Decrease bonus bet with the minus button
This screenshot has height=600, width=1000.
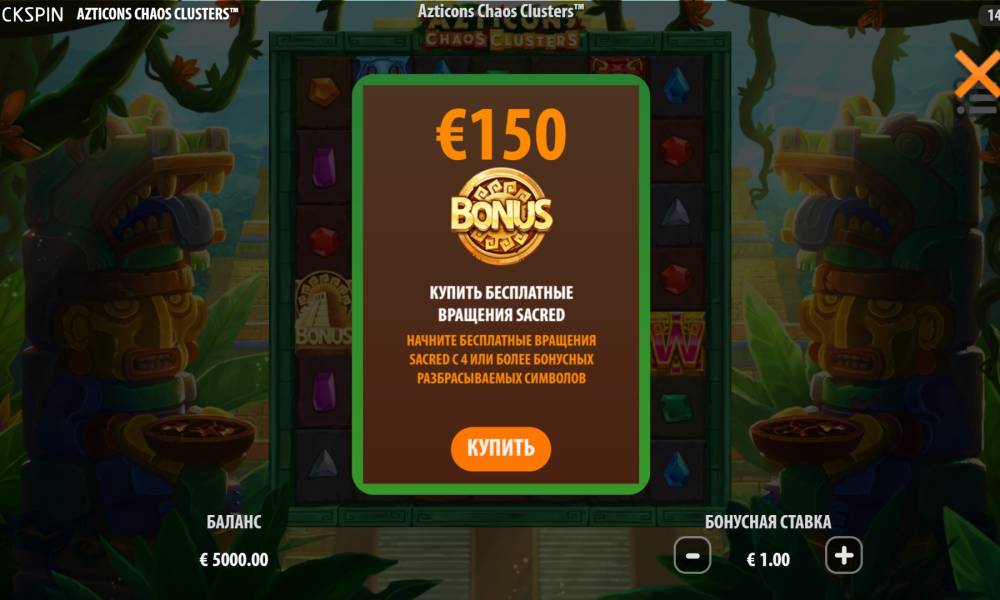pos(692,556)
